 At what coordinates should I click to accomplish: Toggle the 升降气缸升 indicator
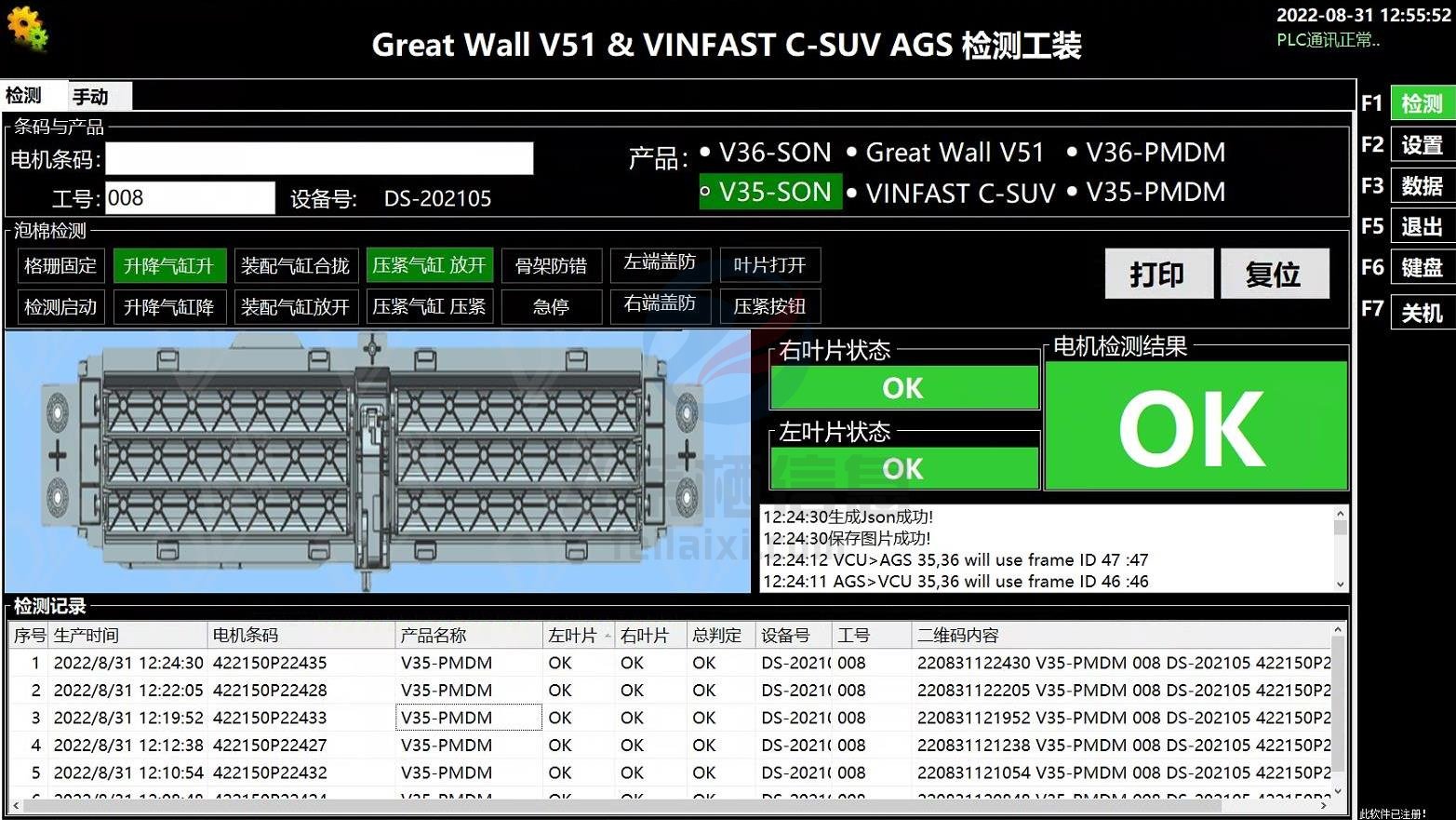tap(168, 266)
